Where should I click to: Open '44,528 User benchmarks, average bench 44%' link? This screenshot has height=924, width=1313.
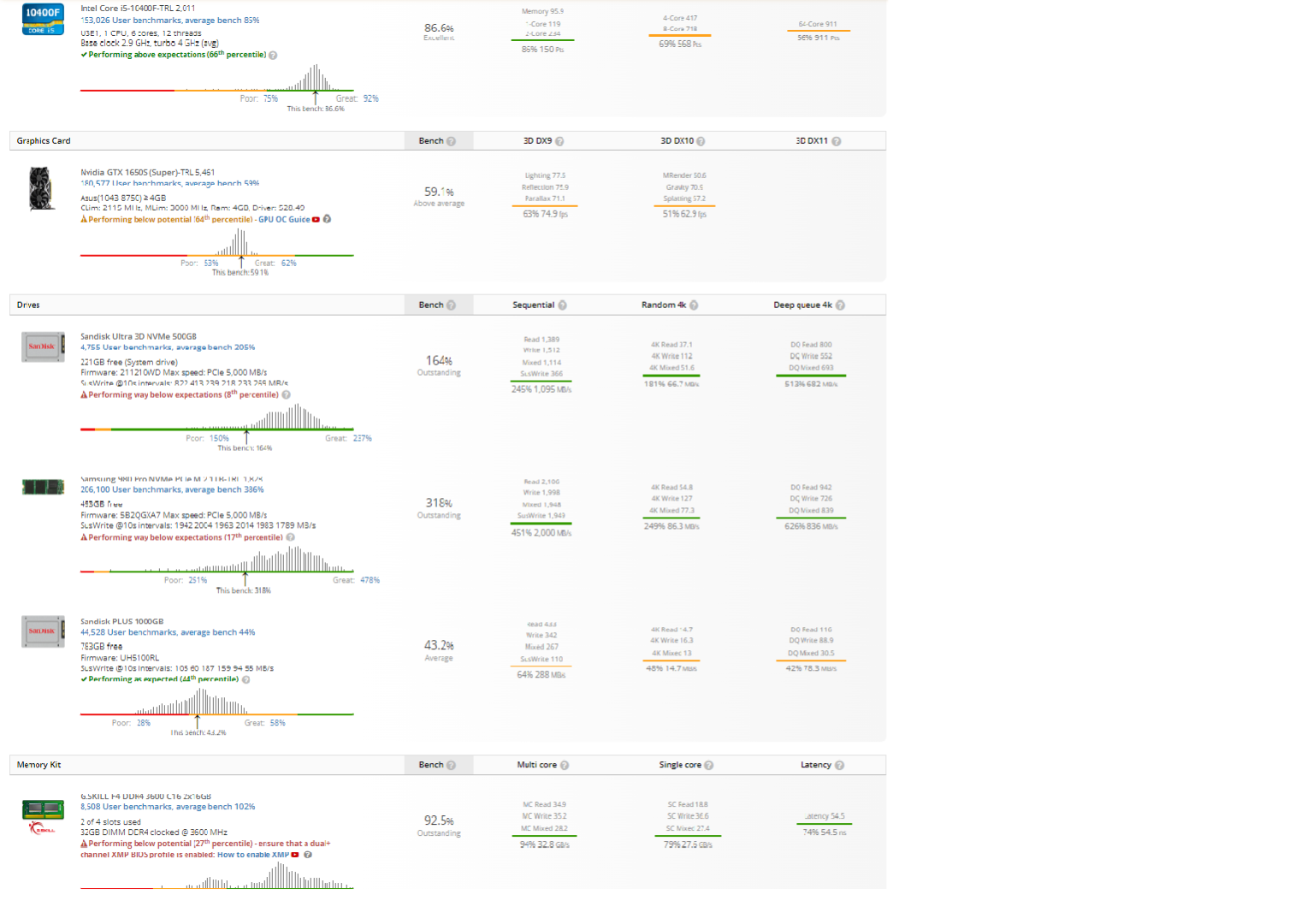tap(168, 633)
